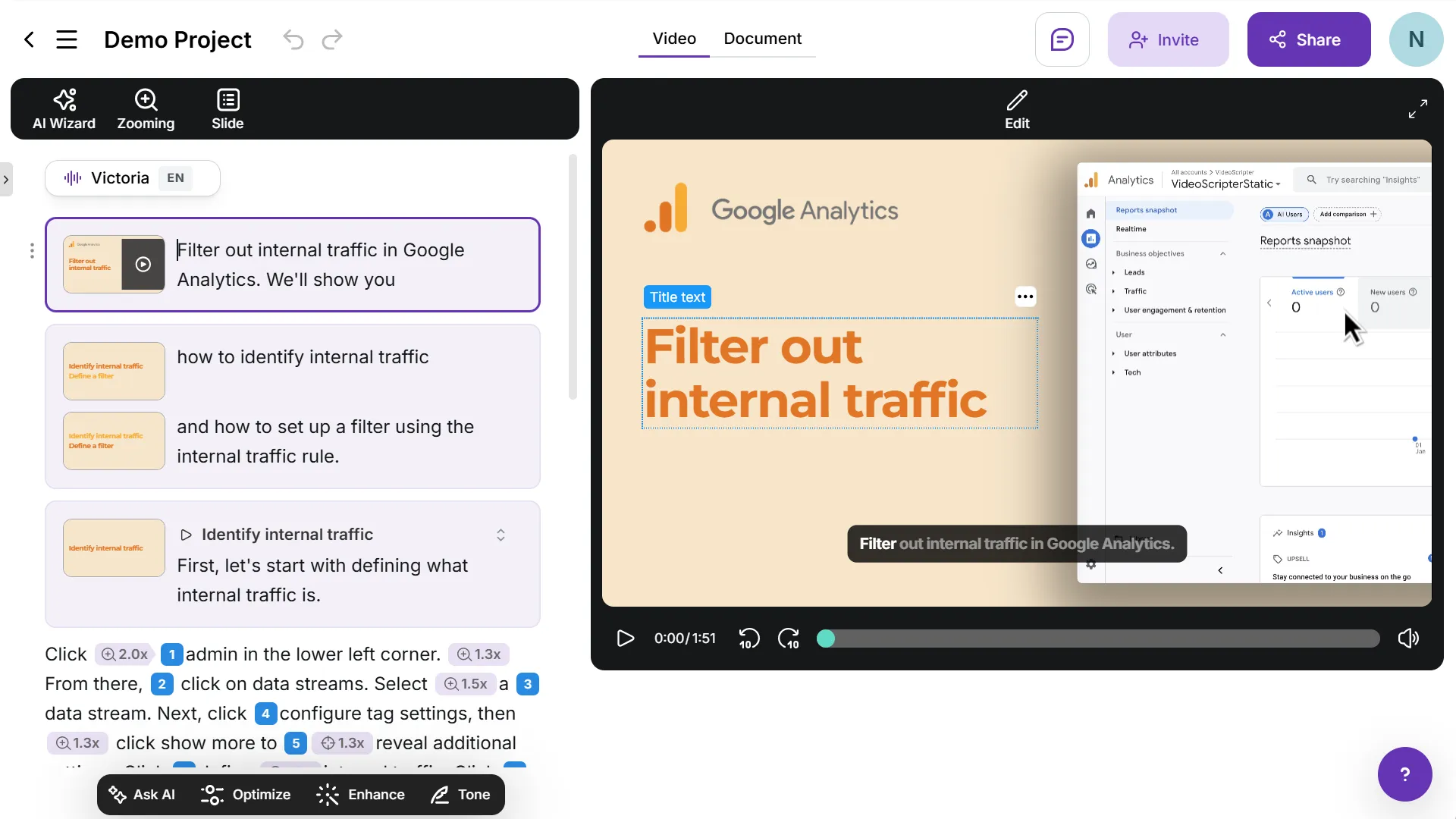The width and height of the screenshot is (1456, 819).
Task: Click the text 'First, let's start with defining what'
Action: [x=322, y=566]
